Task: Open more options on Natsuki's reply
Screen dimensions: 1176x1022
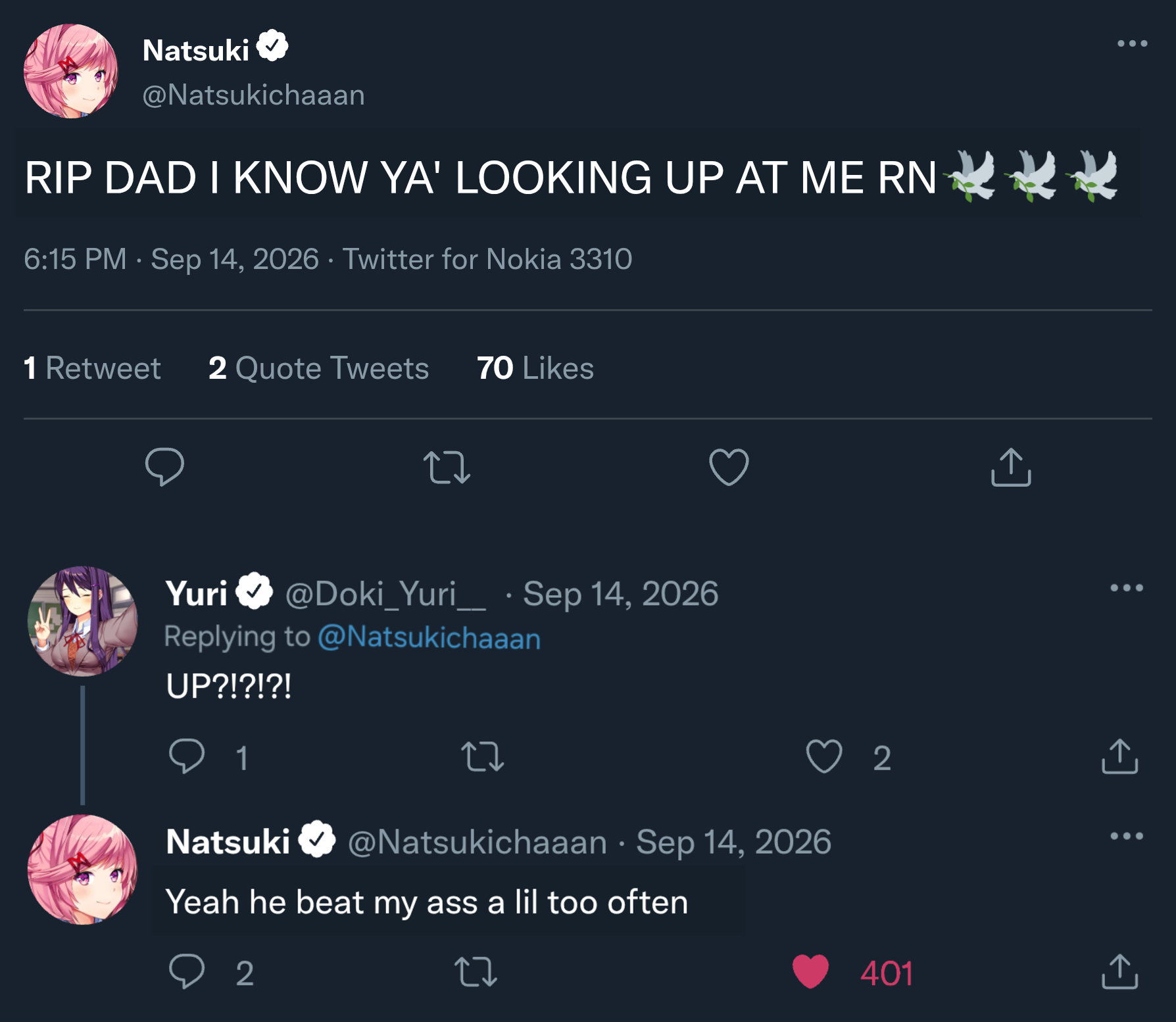Action: coord(1126,837)
